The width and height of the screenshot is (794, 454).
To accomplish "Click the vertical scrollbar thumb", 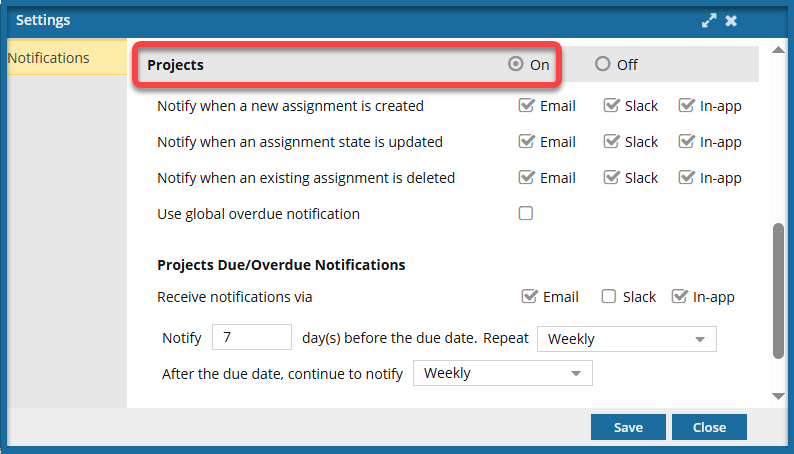I will click(x=778, y=290).
